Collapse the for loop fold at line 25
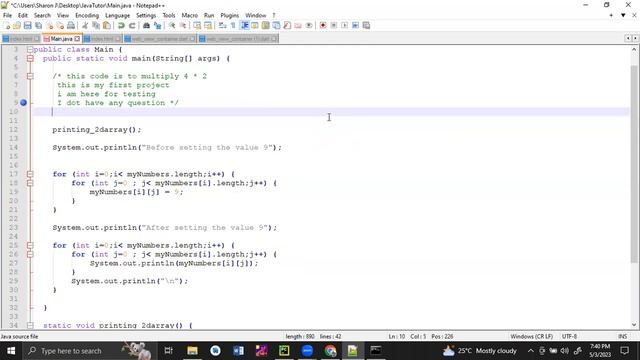 30,245
